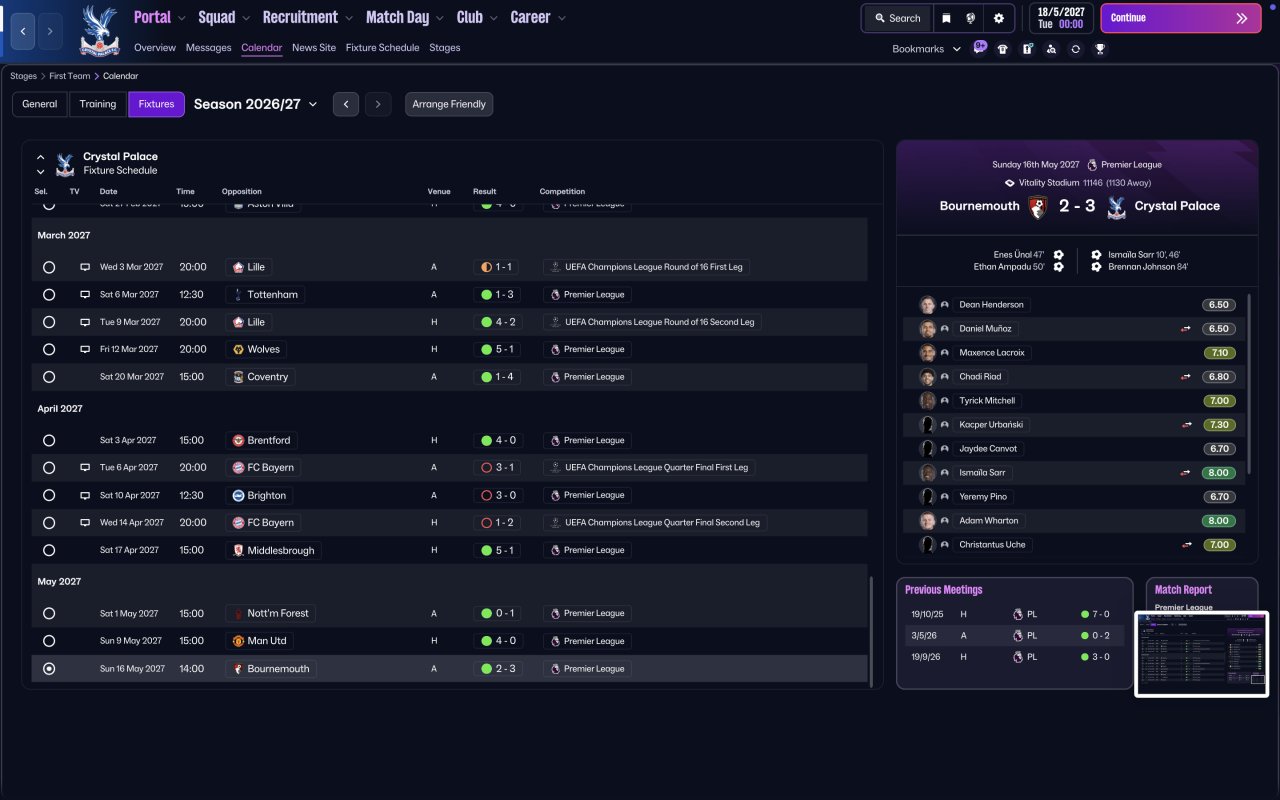Select the Coventry fixture radio button
Image resolution: width=1280 pixels, height=800 pixels.
(x=49, y=377)
